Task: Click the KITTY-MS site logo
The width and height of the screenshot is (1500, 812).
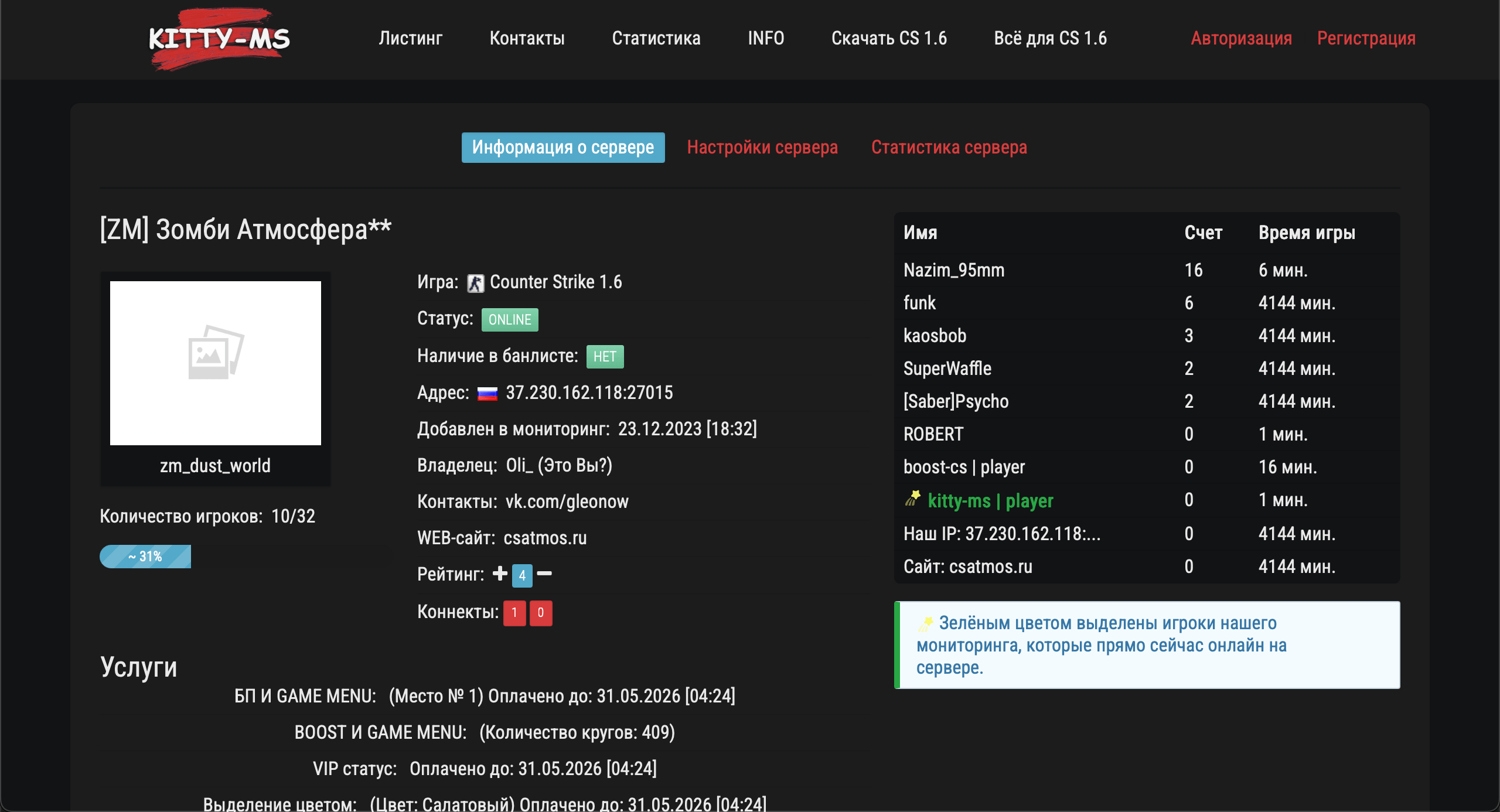Action: pos(220,39)
